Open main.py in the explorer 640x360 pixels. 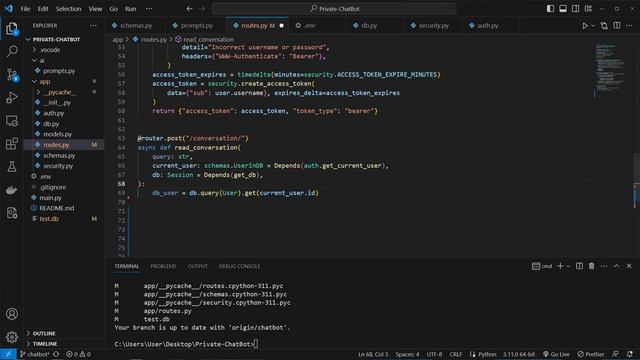pyautogui.click(x=50, y=198)
